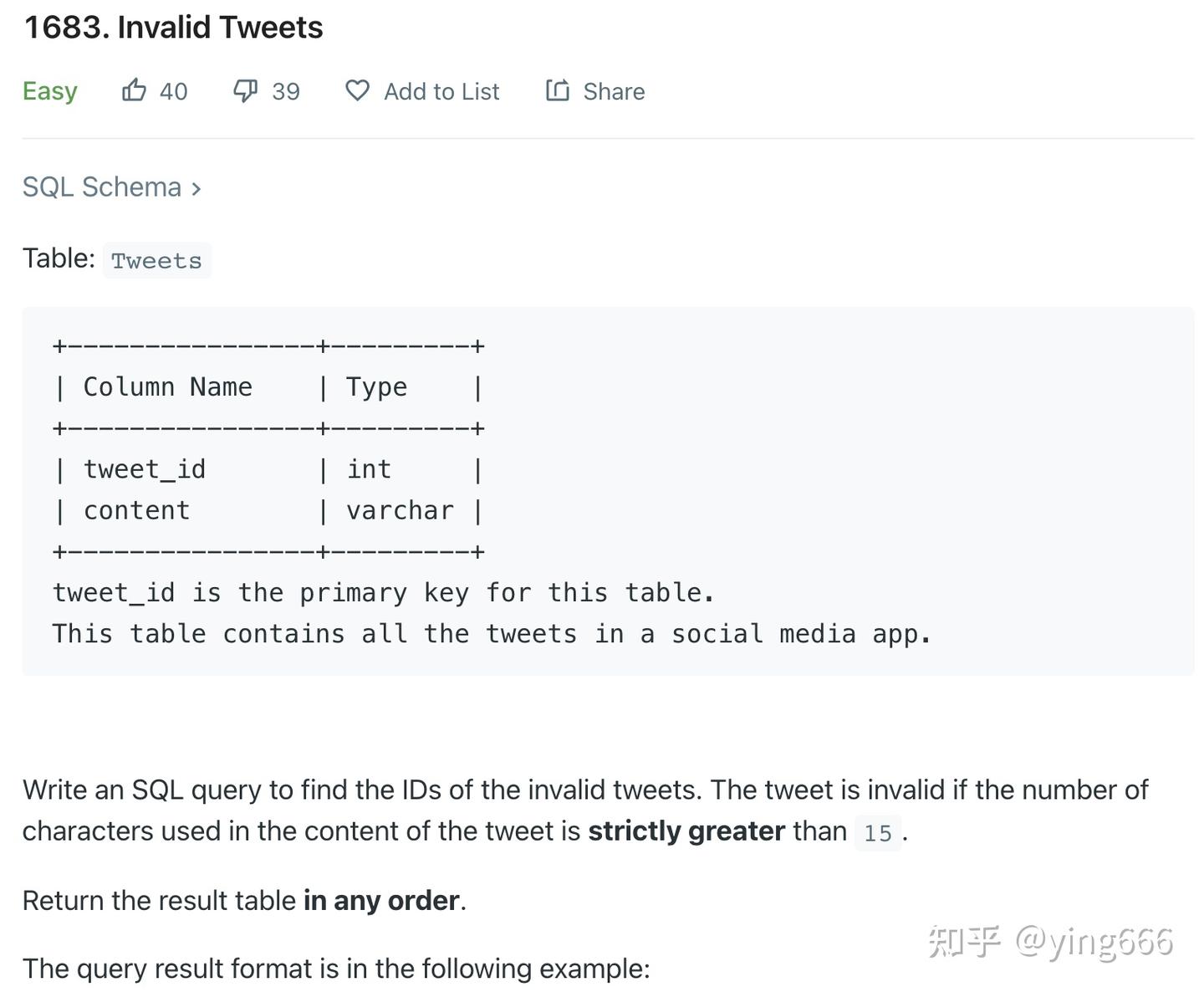Click the thumbs-down dislike icon
Viewport: 1204px width, 997px height.
point(245,90)
